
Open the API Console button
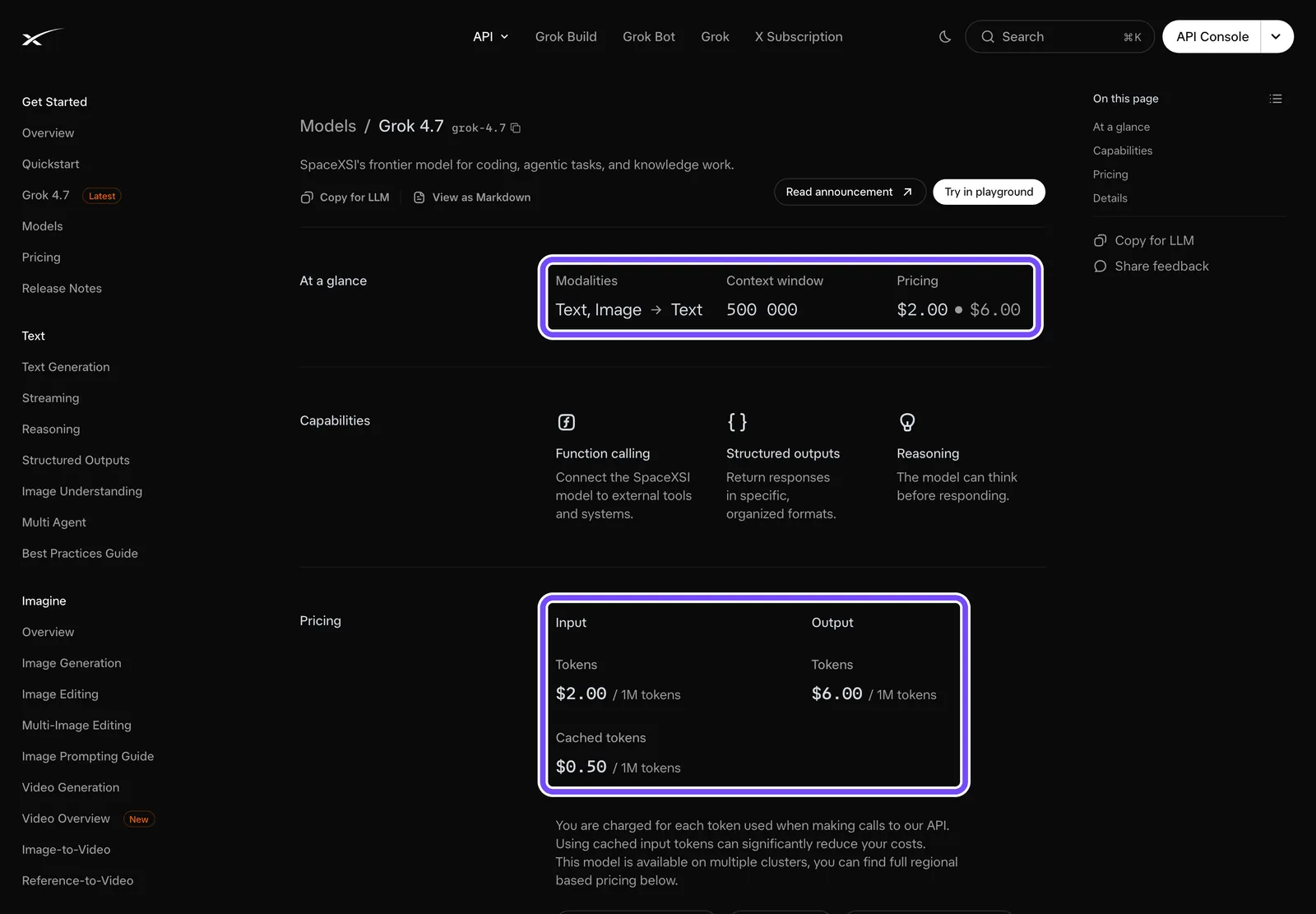pos(1212,37)
